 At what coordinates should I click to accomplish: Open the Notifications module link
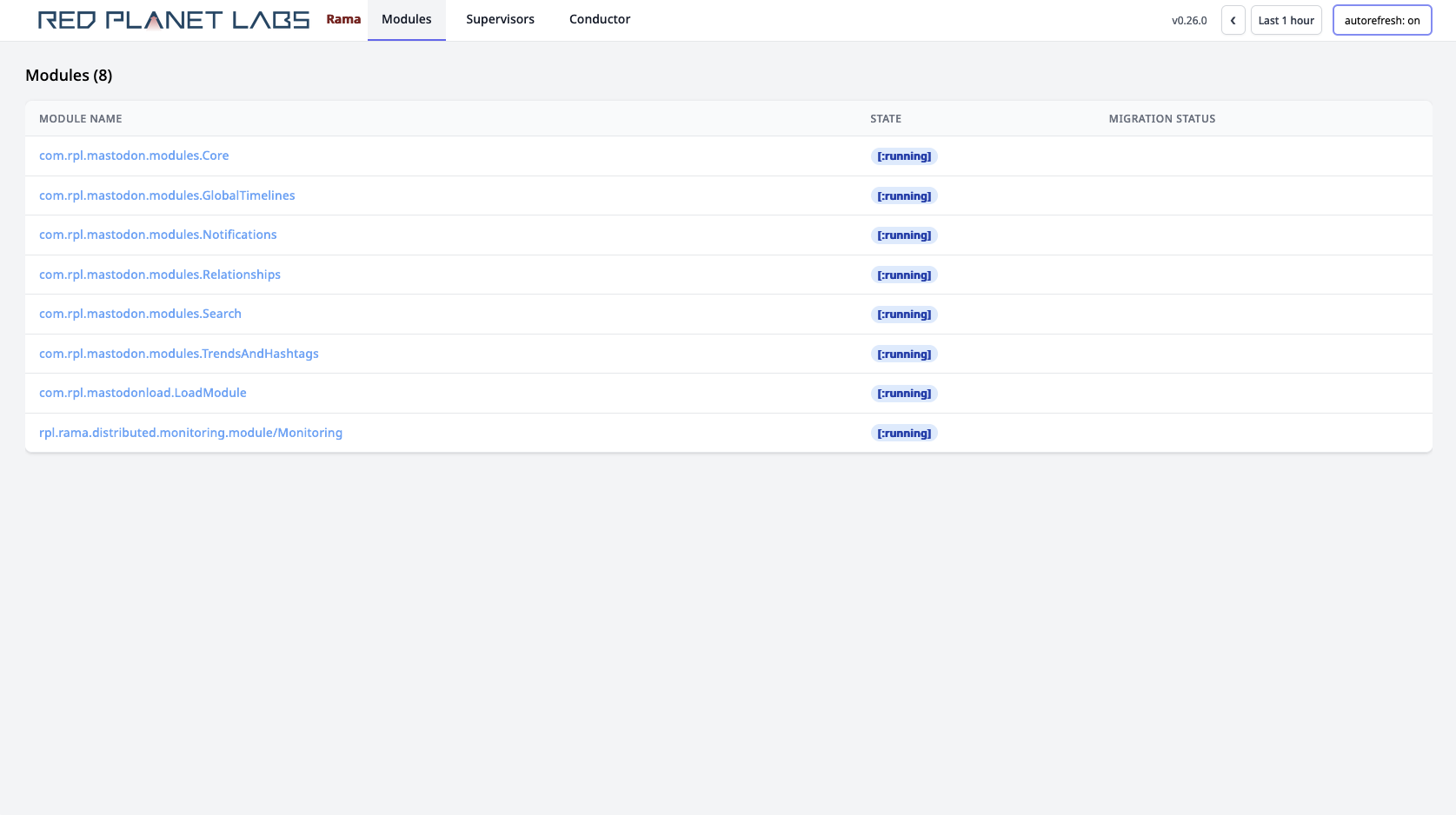click(158, 235)
